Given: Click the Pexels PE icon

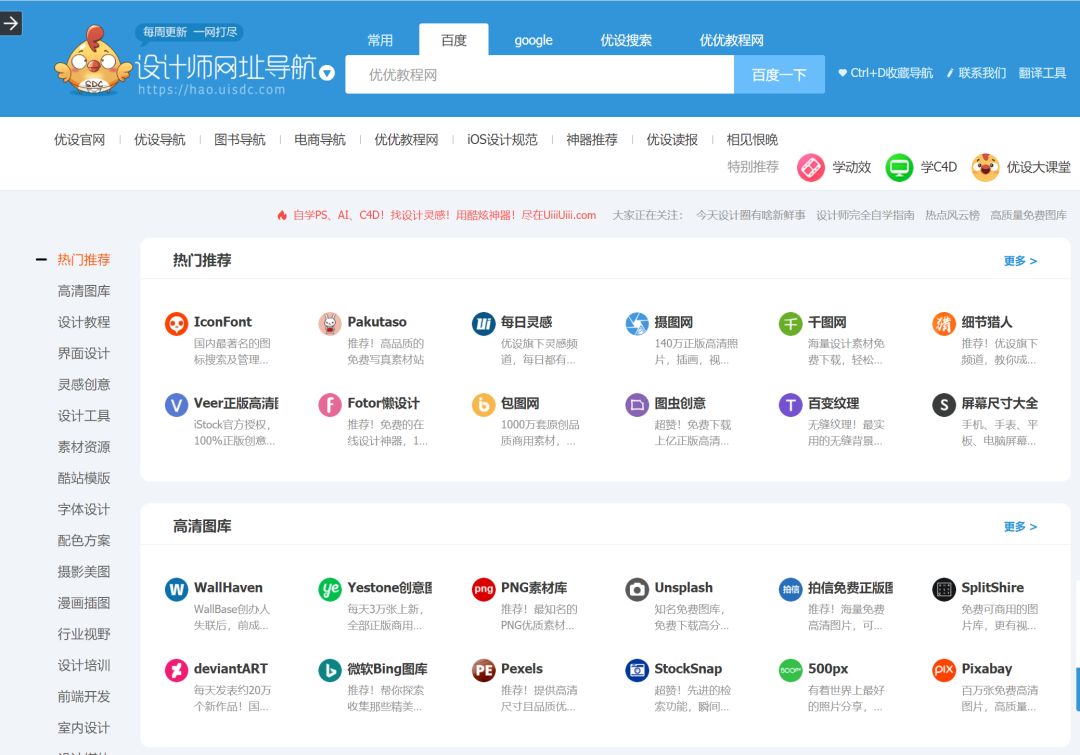Looking at the screenshot, I should [x=483, y=670].
